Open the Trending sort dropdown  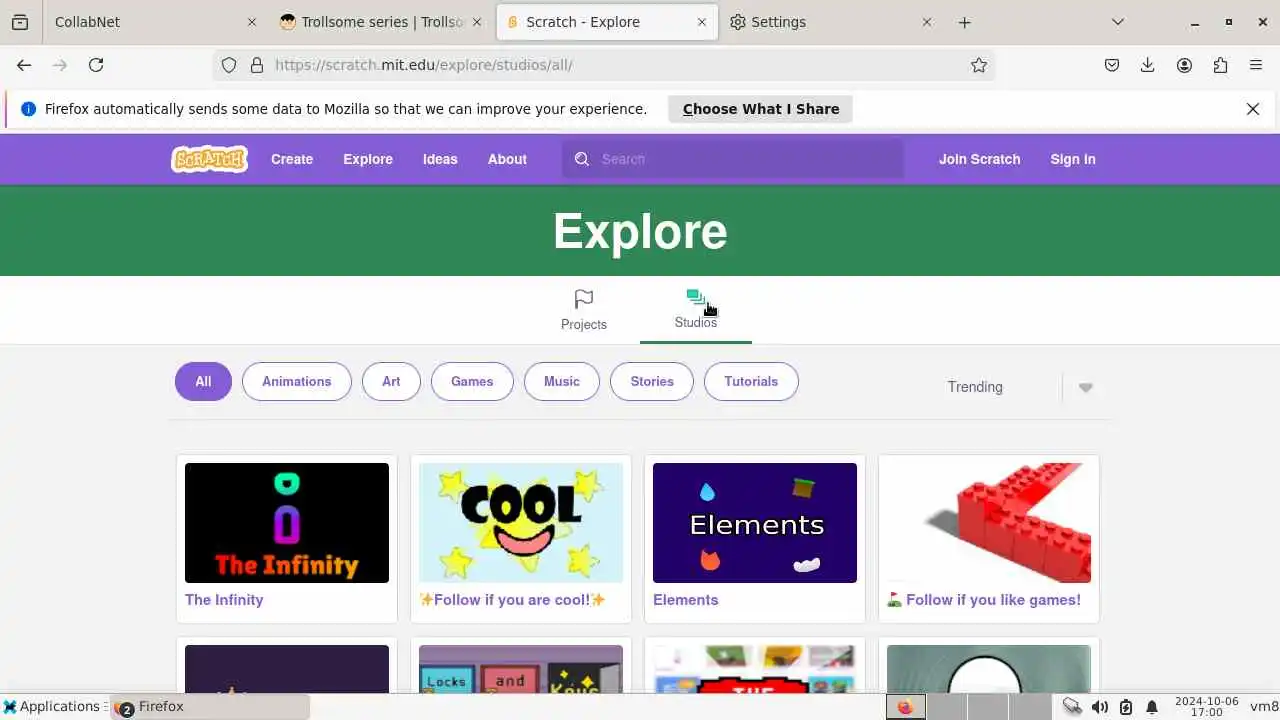click(1021, 387)
